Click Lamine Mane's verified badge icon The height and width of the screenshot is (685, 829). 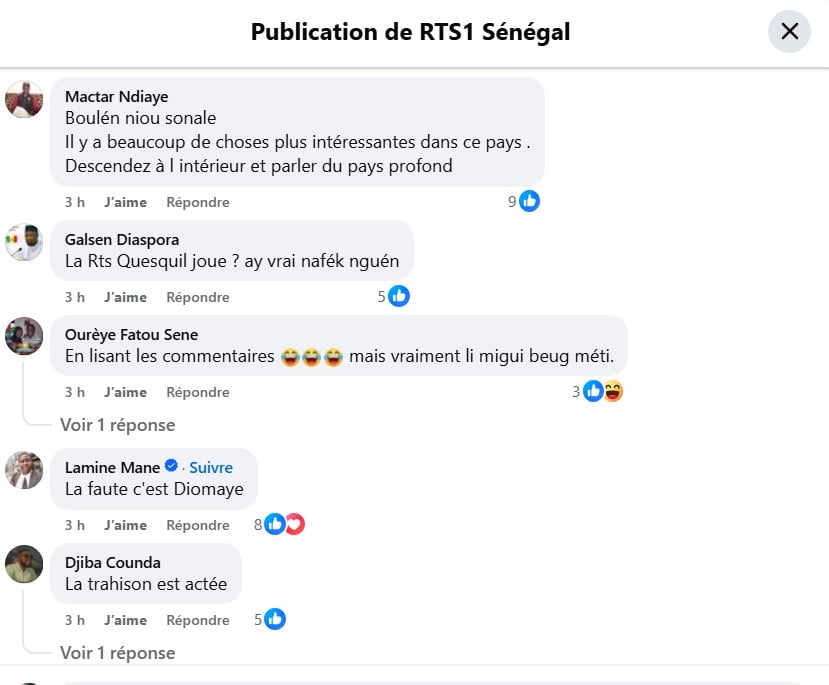[x=171, y=467]
